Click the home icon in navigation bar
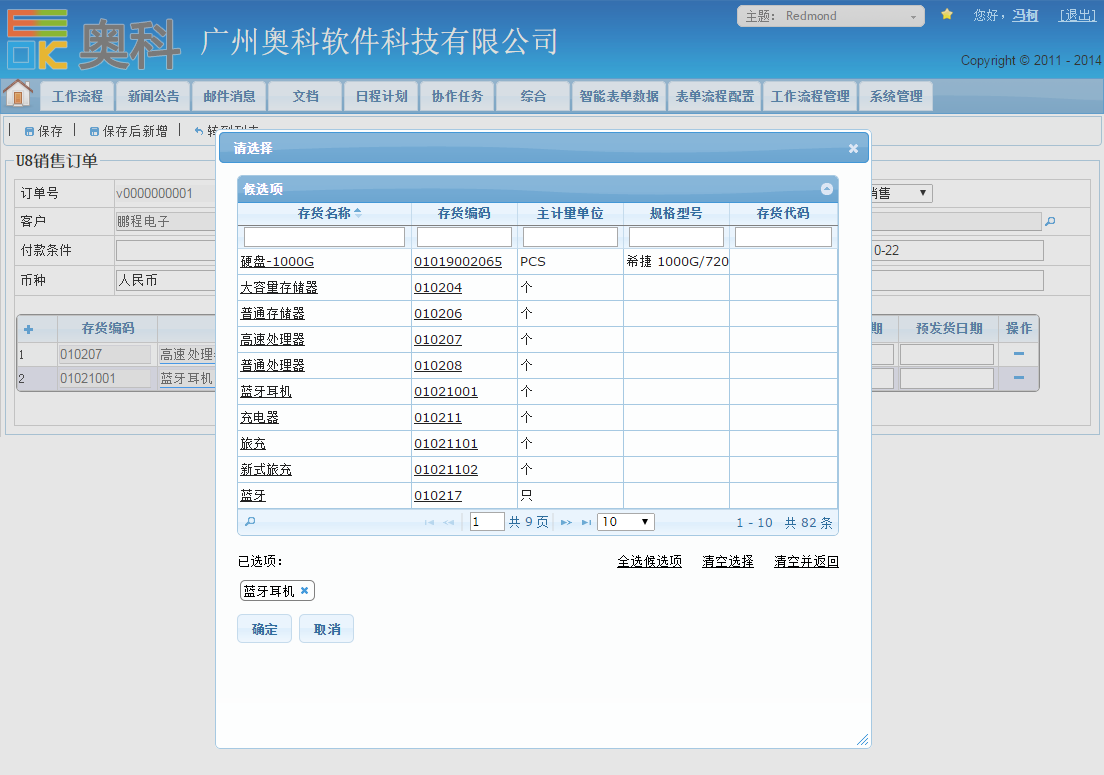 point(18,94)
